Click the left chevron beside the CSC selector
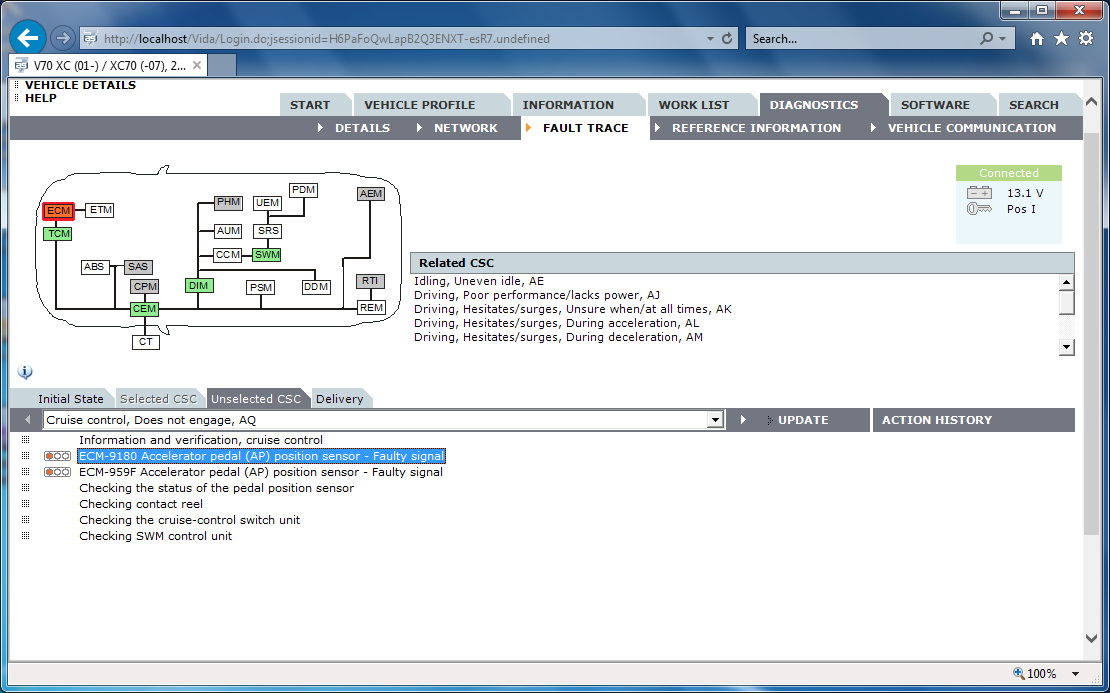This screenshot has width=1110, height=693. (x=26, y=419)
